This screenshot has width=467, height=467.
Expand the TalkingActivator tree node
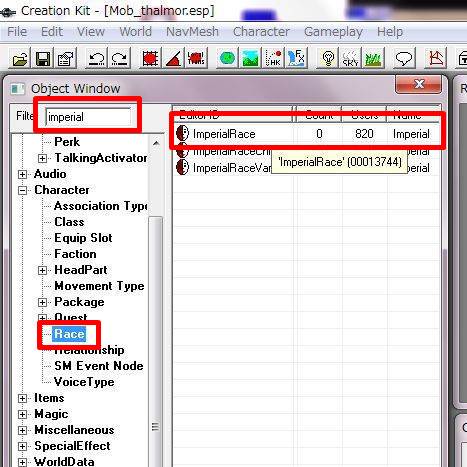(42, 158)
